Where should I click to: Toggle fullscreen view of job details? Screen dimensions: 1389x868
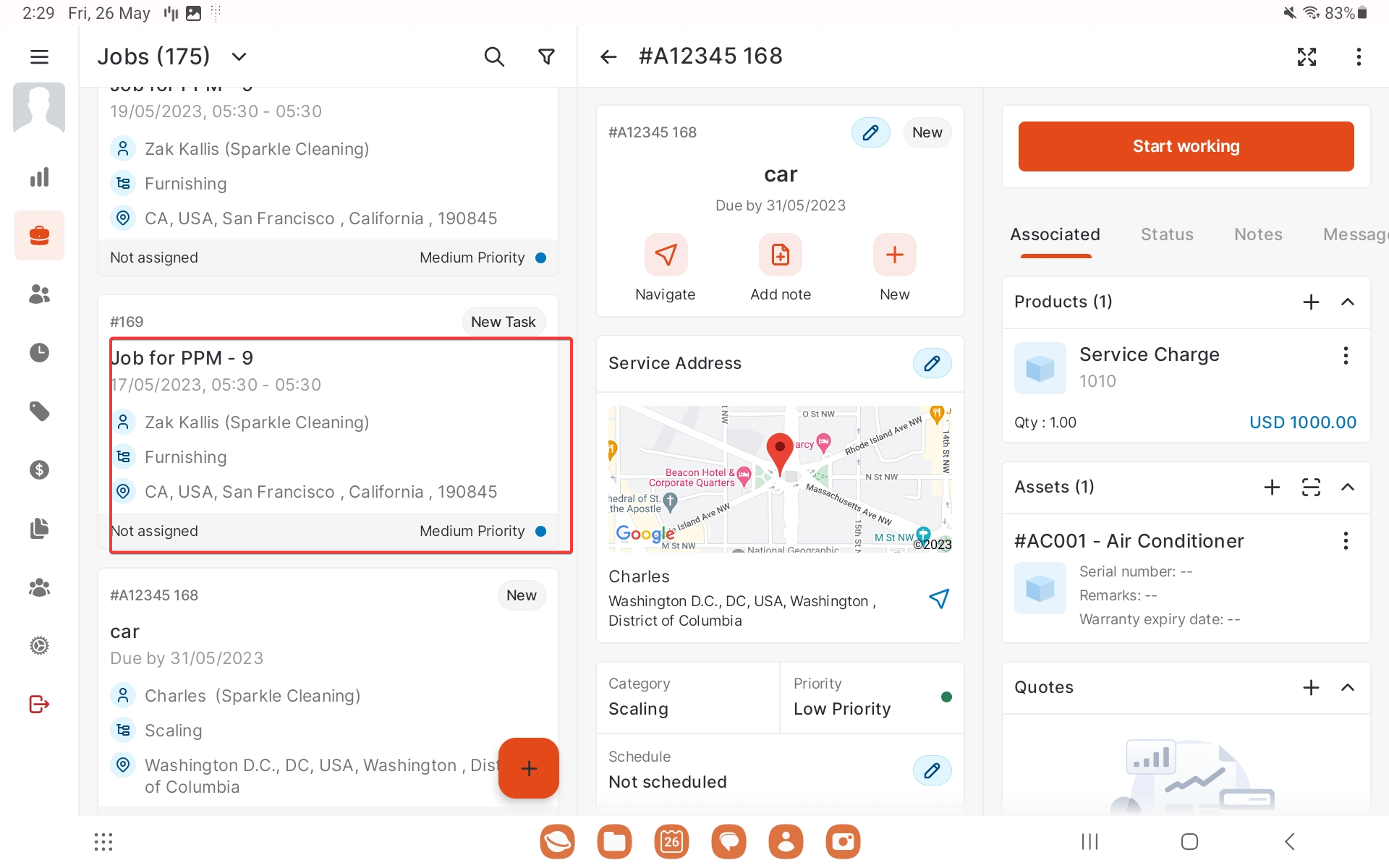[x=1307, y=56]
